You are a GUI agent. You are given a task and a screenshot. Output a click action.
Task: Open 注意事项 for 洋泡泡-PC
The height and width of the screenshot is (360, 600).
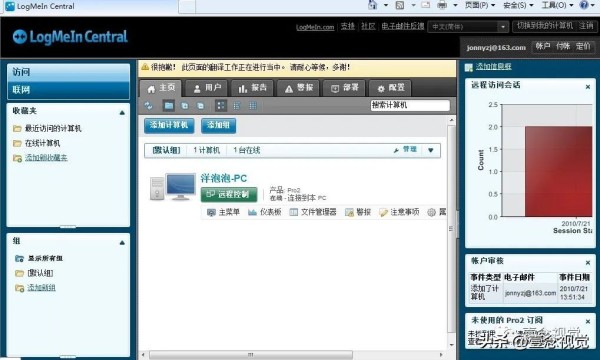pos(399,212)
